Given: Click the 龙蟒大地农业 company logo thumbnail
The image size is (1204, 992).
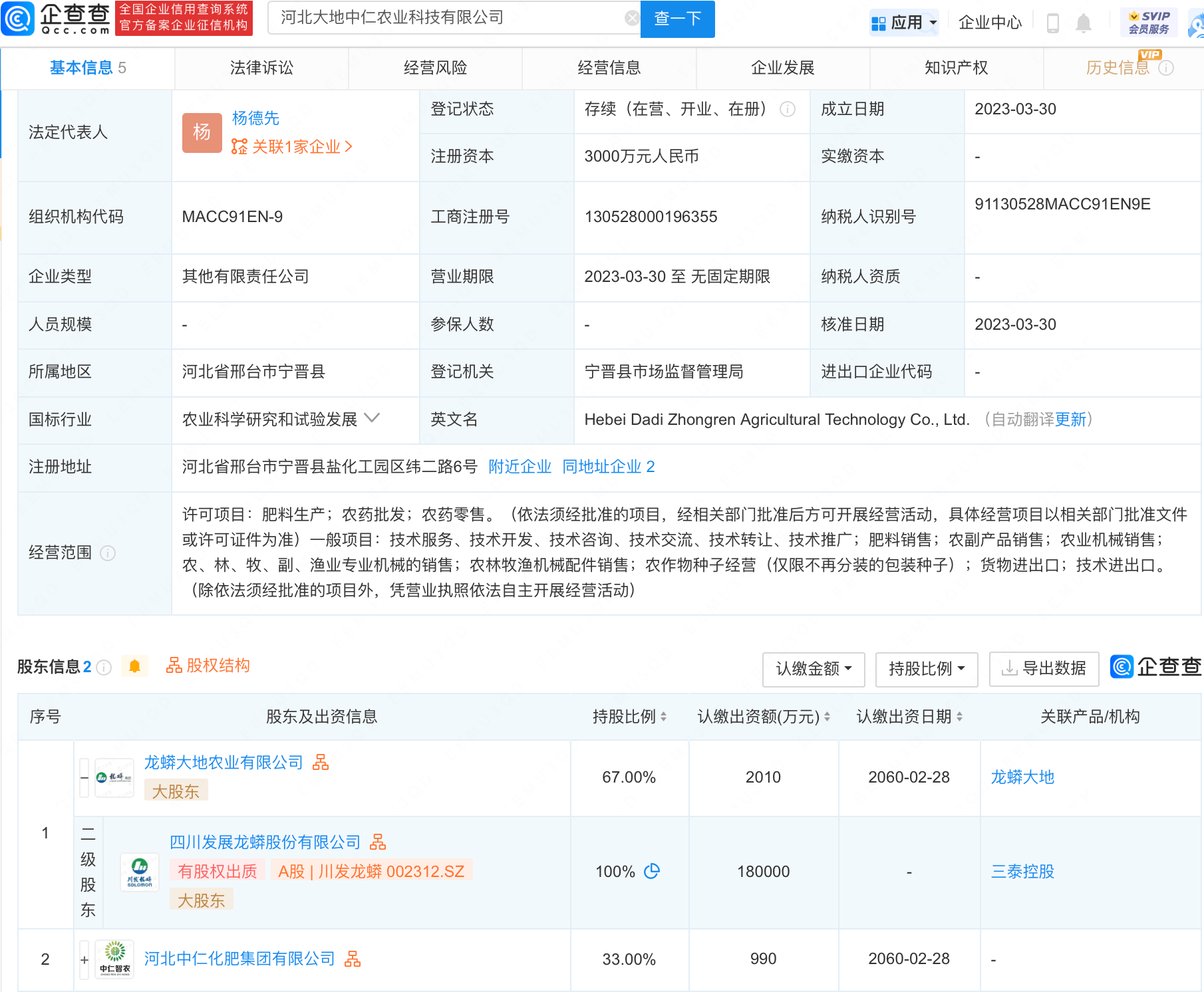Looking at the screenshot, I should point(114,777).
